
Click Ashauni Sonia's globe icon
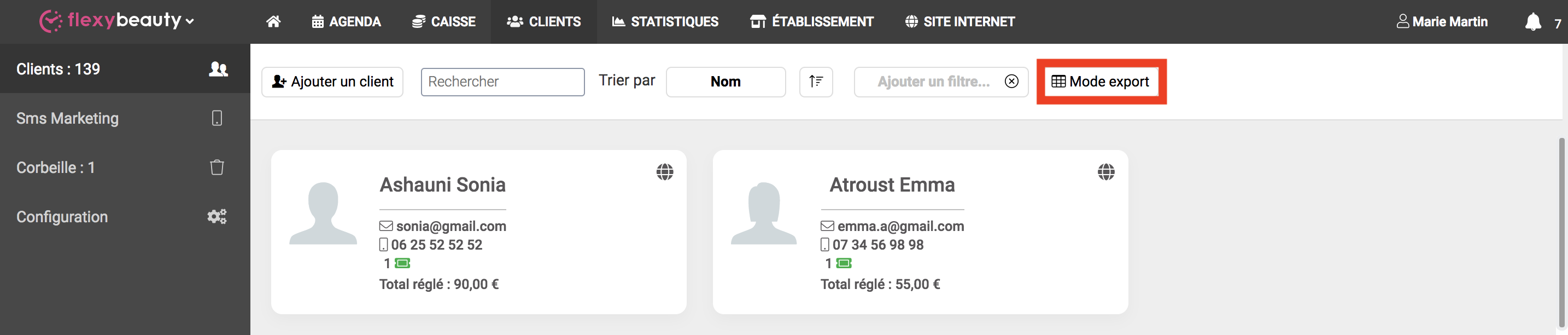coord(665,172)
